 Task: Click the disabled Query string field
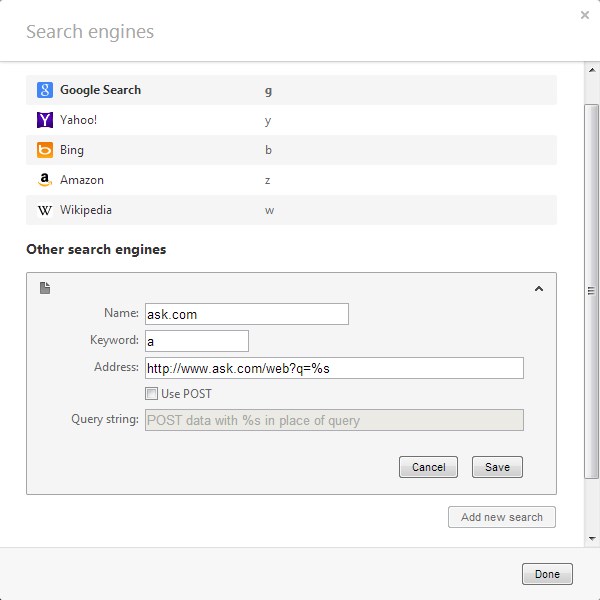click(334, 420)
